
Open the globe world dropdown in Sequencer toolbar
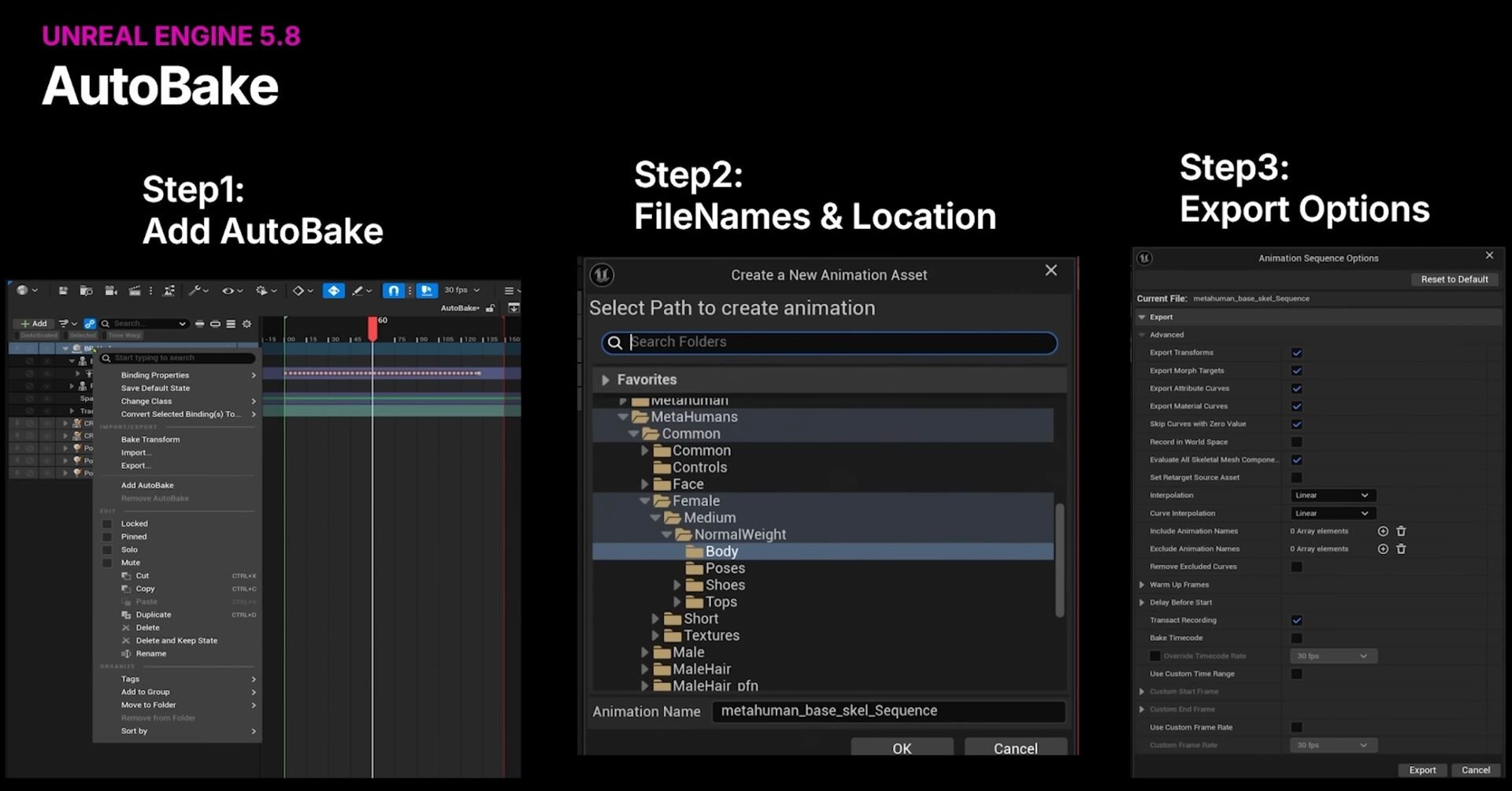tap(27, 290)
